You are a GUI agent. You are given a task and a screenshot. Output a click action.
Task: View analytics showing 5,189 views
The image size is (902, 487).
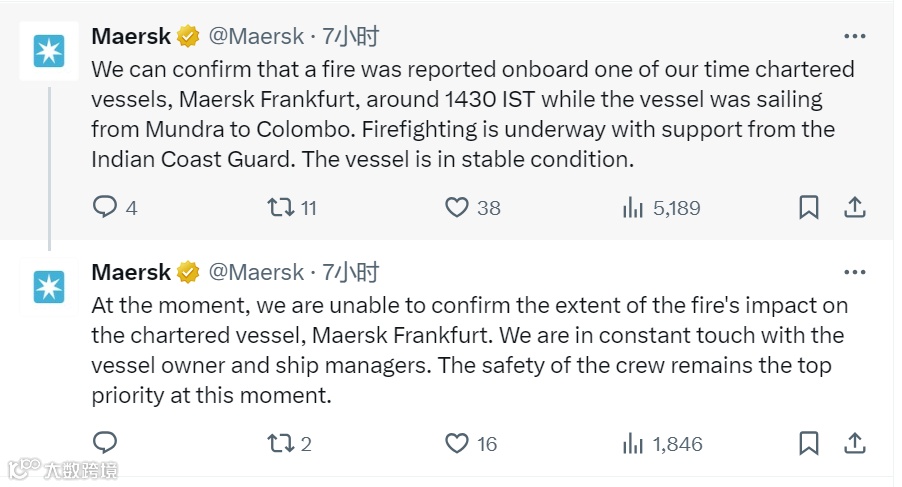tap(633, 207)
